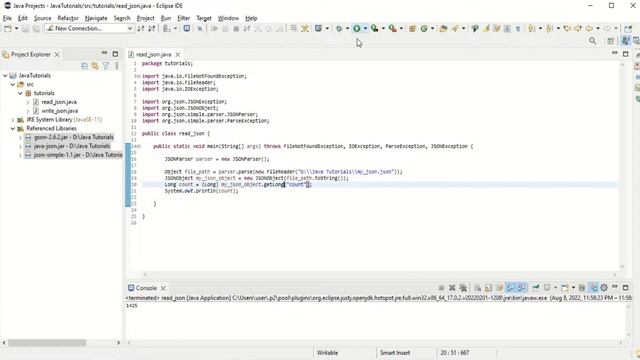The image size is (640, 360).
Task: Click the Coverage launch icon
Action: pyautogui.click(x=374, y=29)
